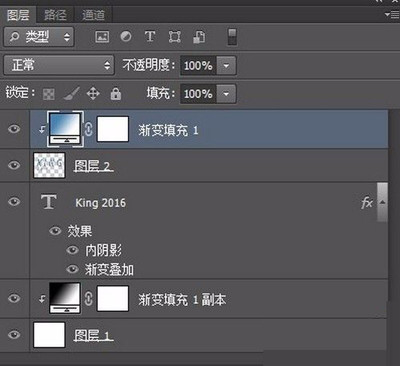400x366 pixels.
Task: Select layer mask of 渐变填充 1
Action: pyautogui.click(x=113, y=129)
